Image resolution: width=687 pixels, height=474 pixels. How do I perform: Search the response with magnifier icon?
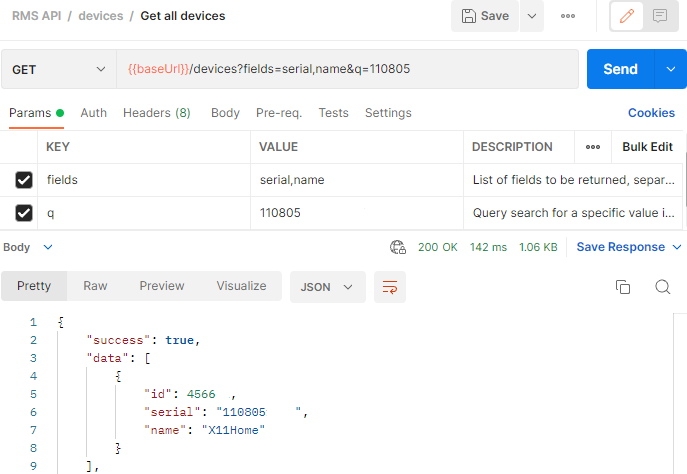(x=662, y=287)
